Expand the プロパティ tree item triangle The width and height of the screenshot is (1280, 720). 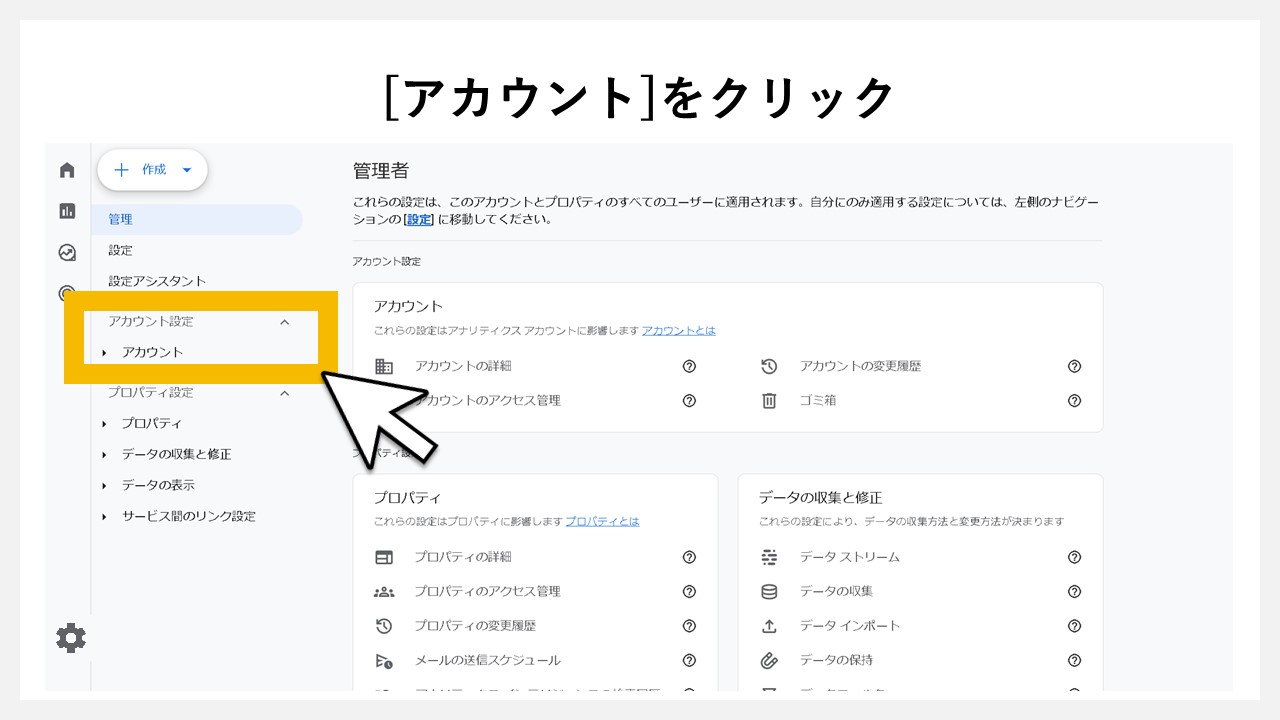pos(105,423)
